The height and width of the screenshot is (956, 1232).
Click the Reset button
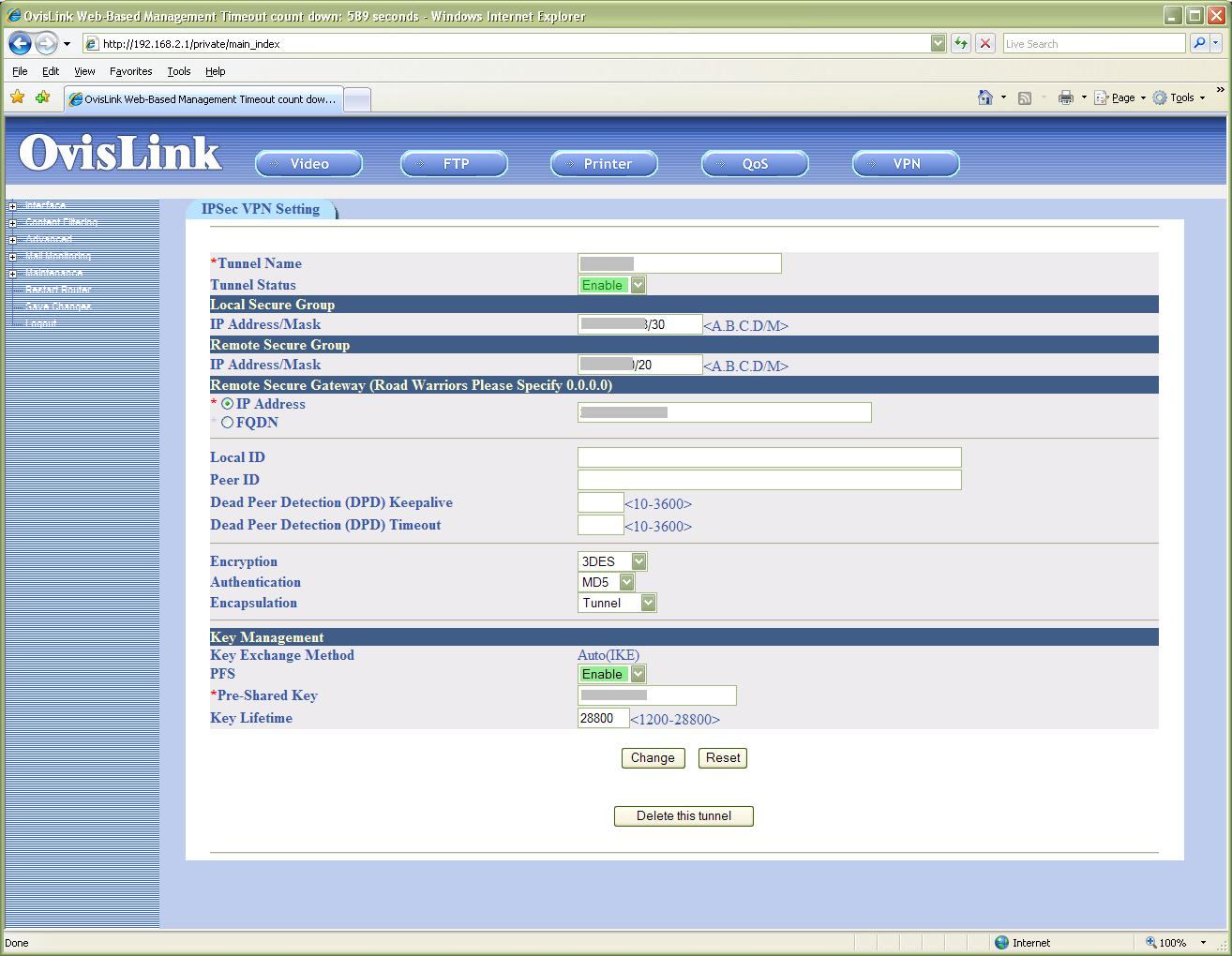[723, 758]
